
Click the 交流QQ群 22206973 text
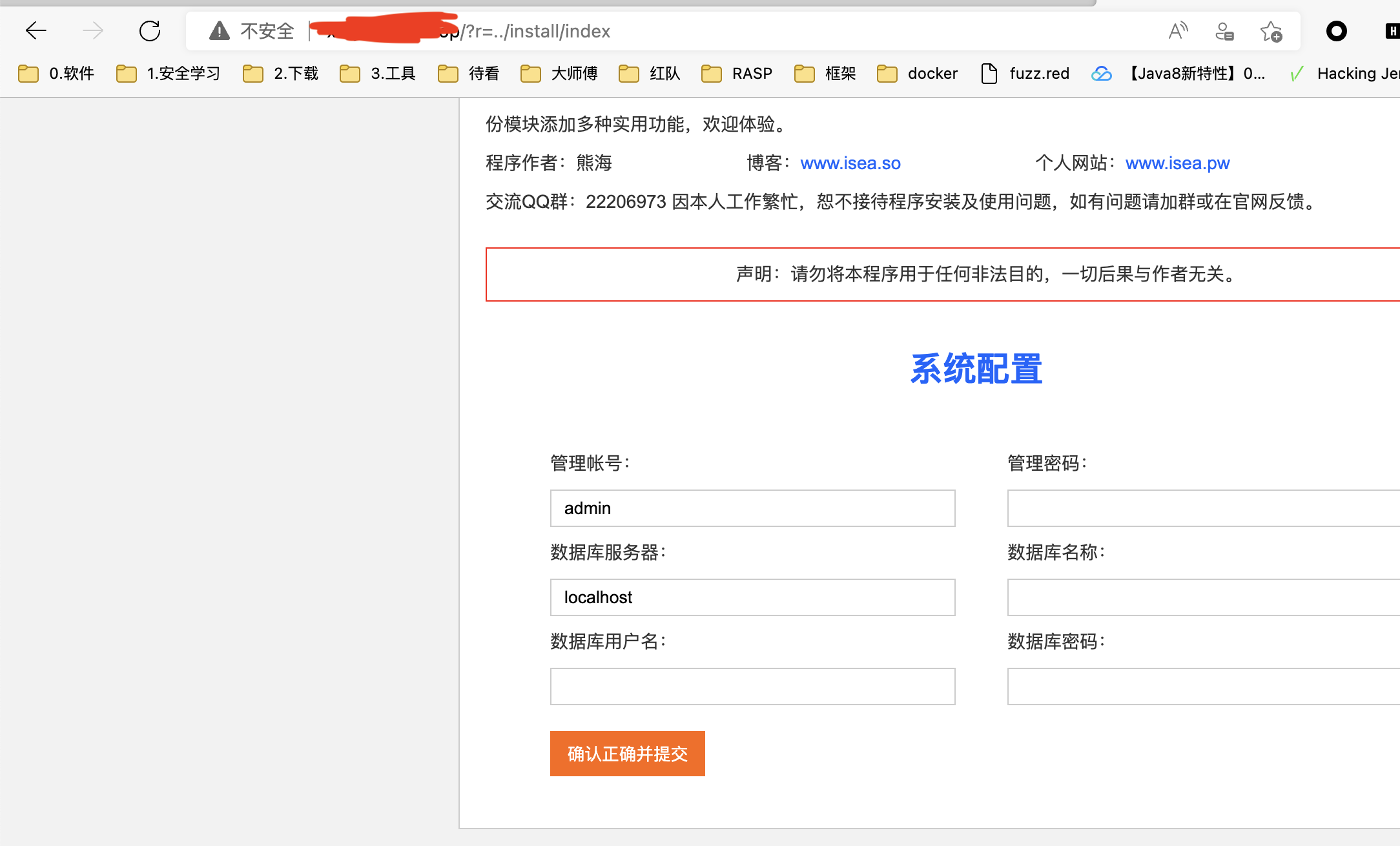(575, 201)
